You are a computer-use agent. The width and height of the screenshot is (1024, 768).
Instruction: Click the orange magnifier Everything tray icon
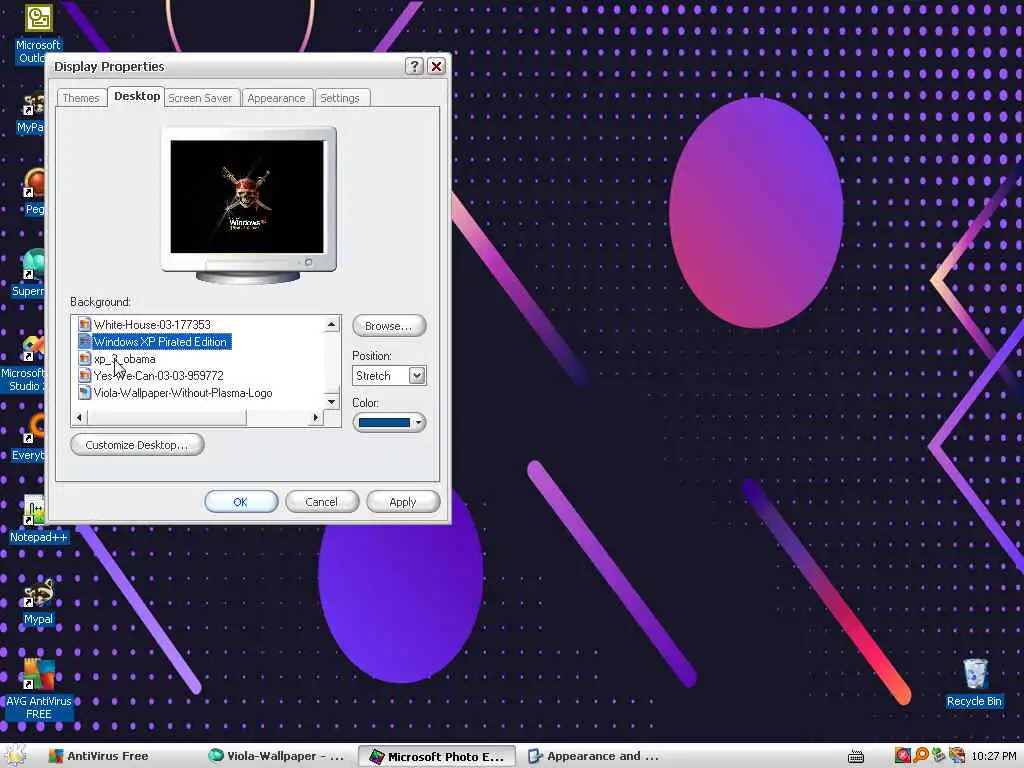point(921,756)
